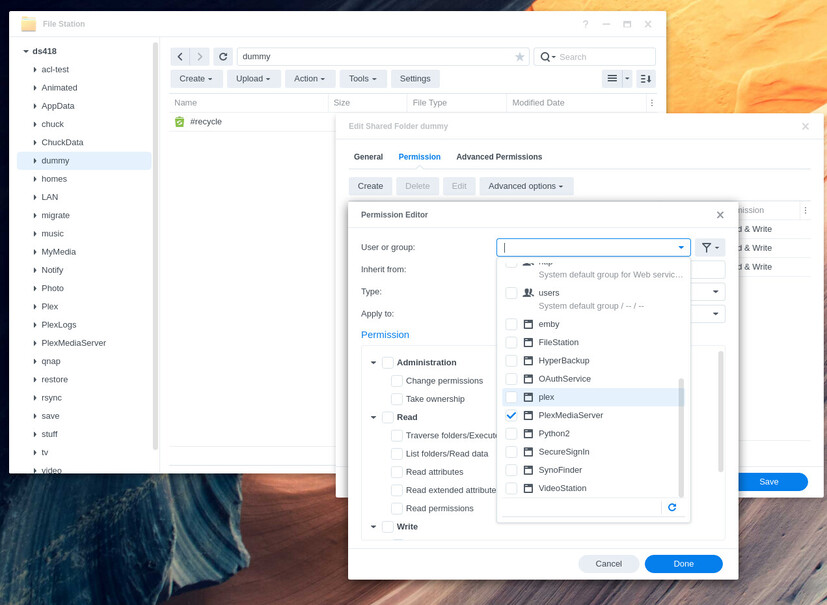Tick the OAuthService checkbox
Viewport: 827px width, 605px height.
click(511, 379)
